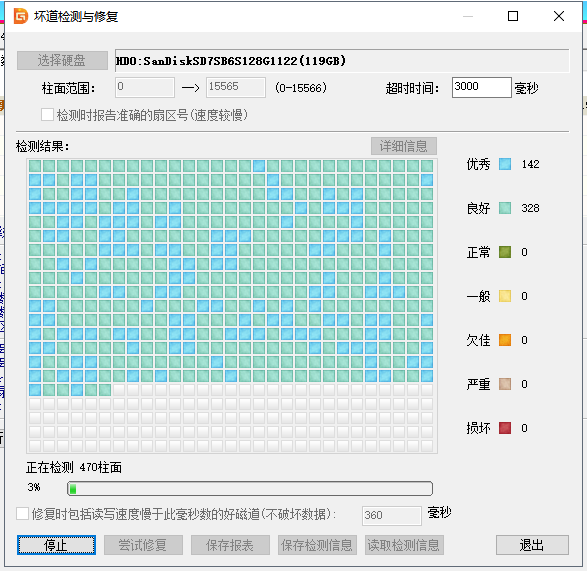Click the 一般 yellow legend swatch
The height and width of the screenshot is (571, 587).
tap(505, 296)
